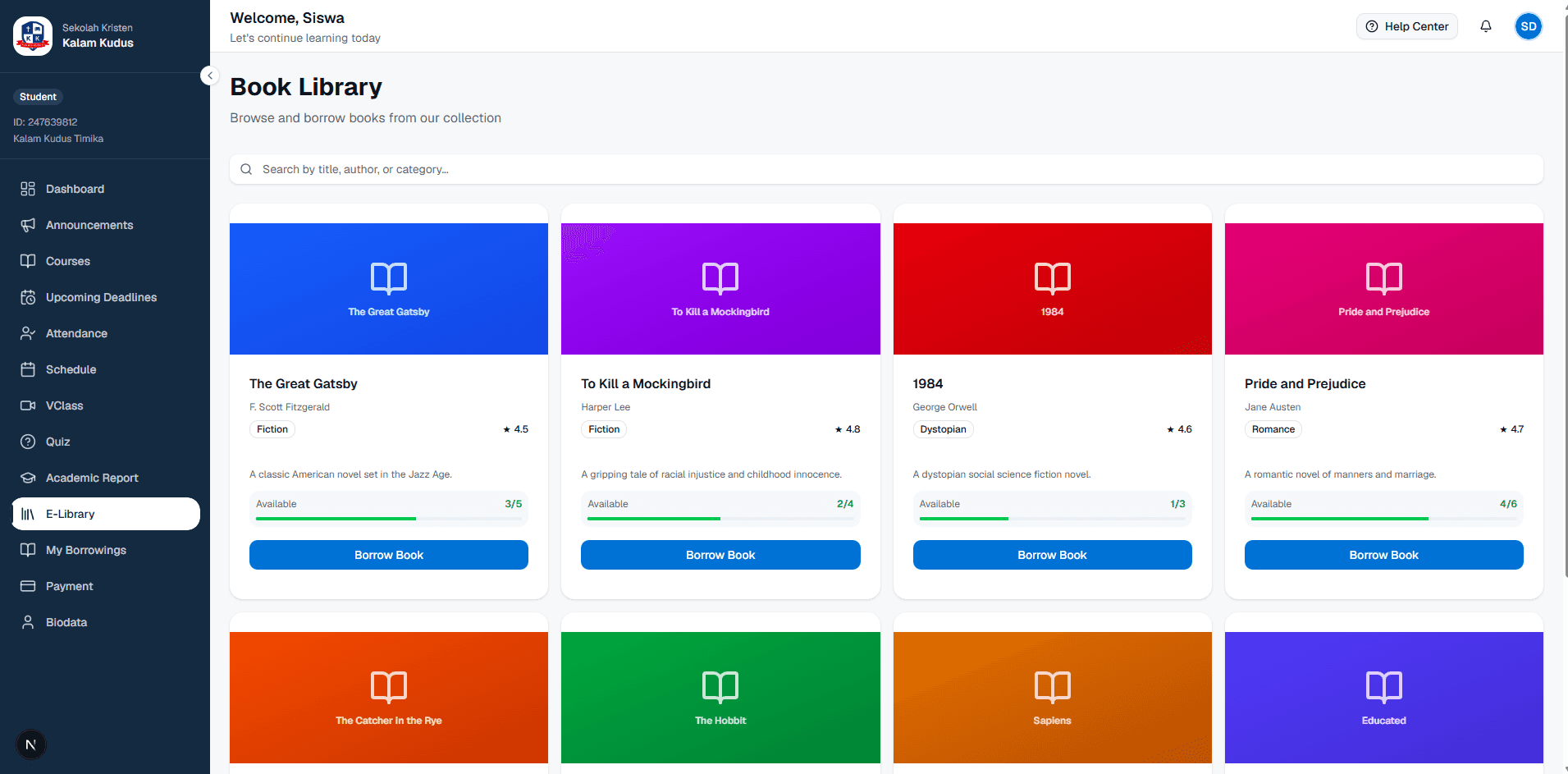The height and width of the screenshot is (774, 1568).
Task: Open the Educated book cover thumbnail
Action: [1384, 698]
